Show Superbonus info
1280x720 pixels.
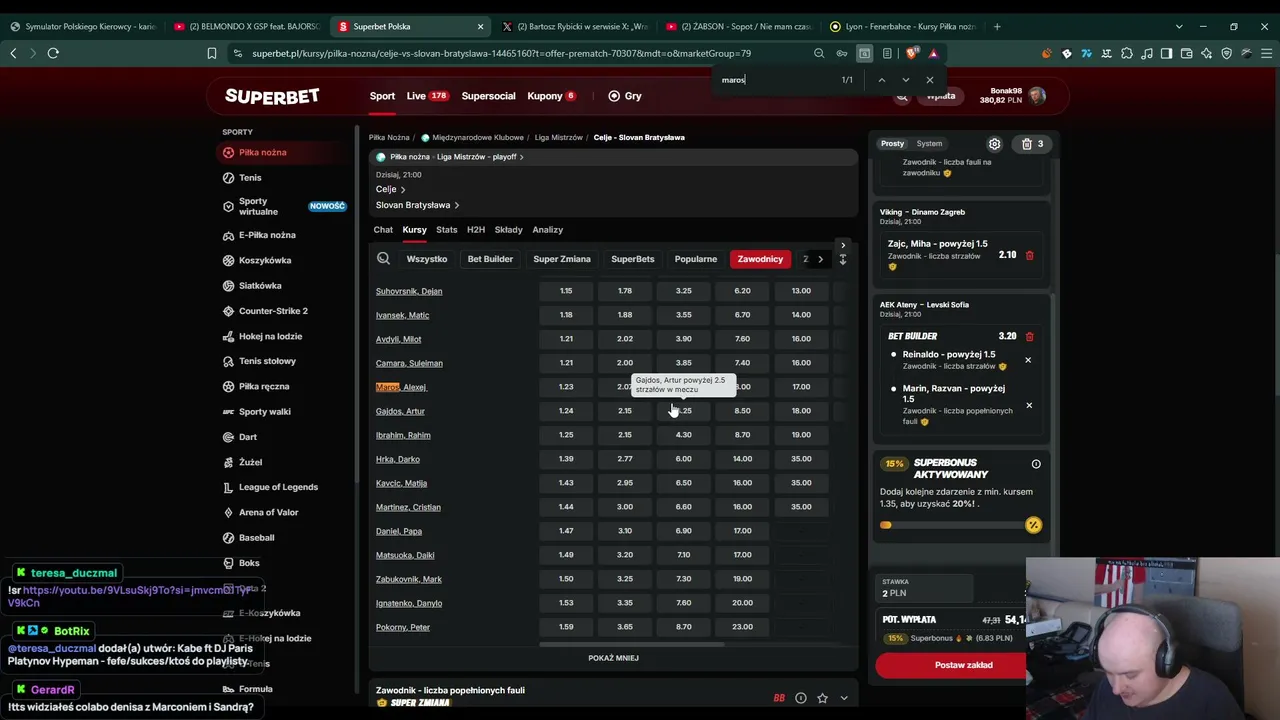click(1036, 464)
